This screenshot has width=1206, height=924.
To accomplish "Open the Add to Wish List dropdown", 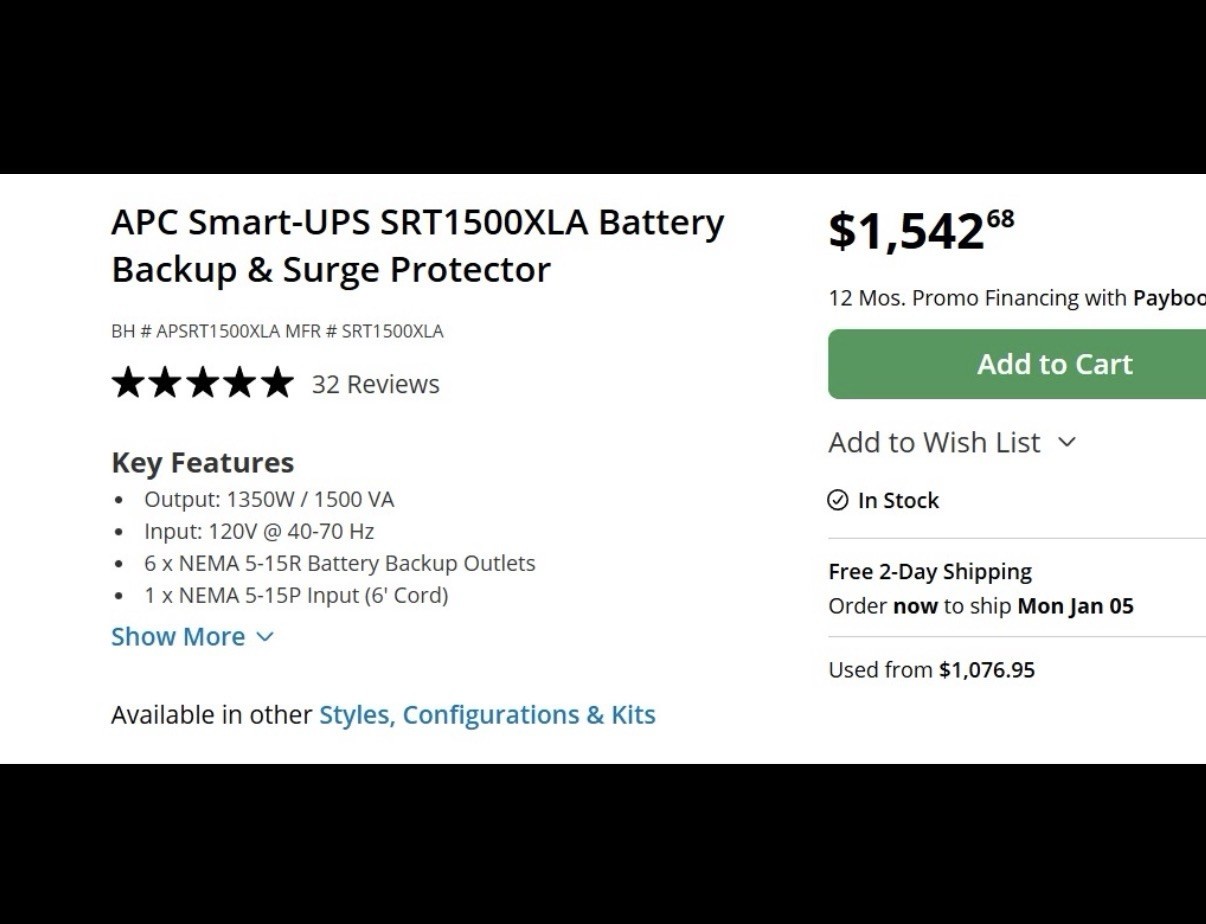I will click(x=934, y=442).
